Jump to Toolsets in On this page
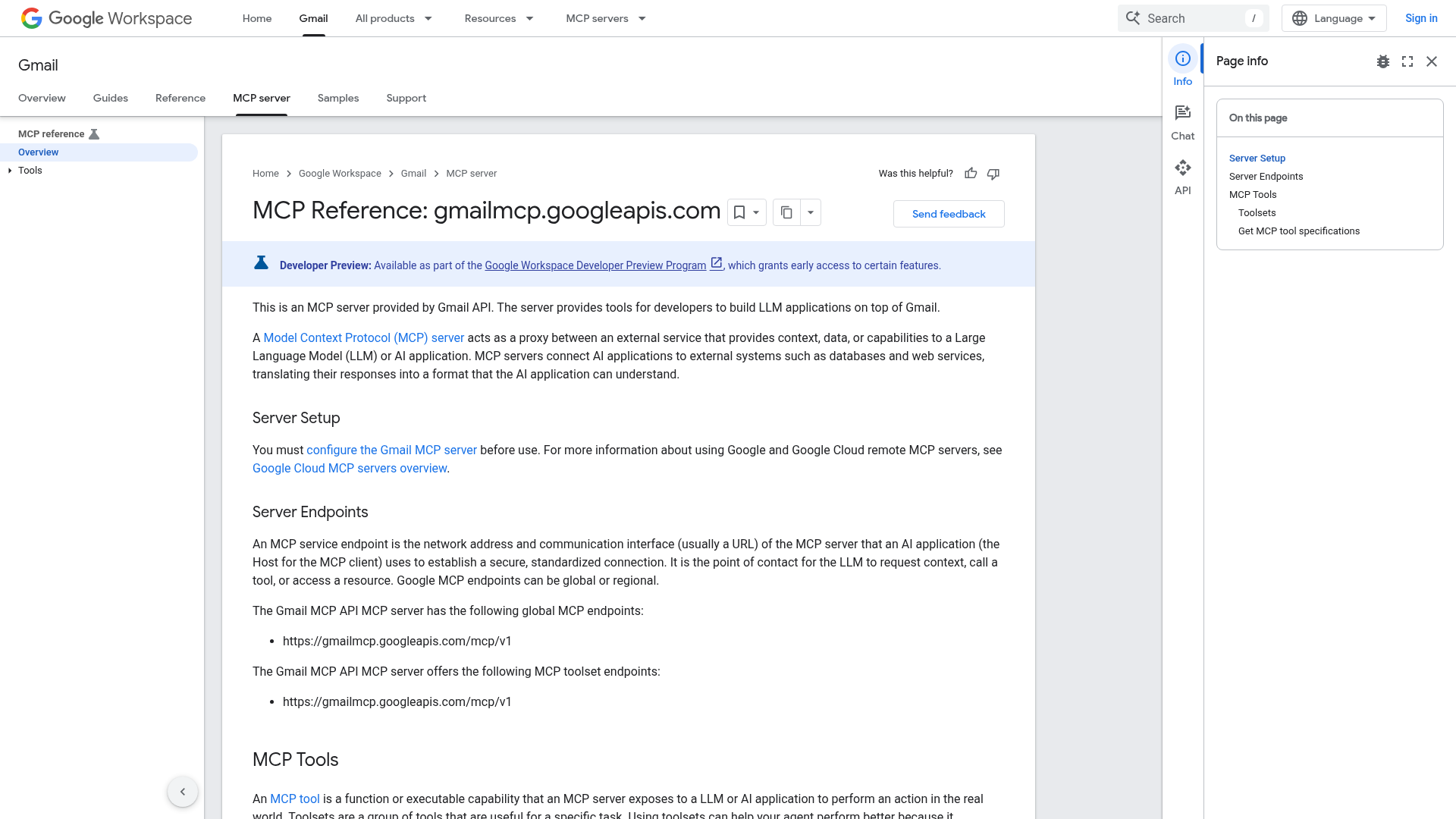 click(x=1257, y=213)
